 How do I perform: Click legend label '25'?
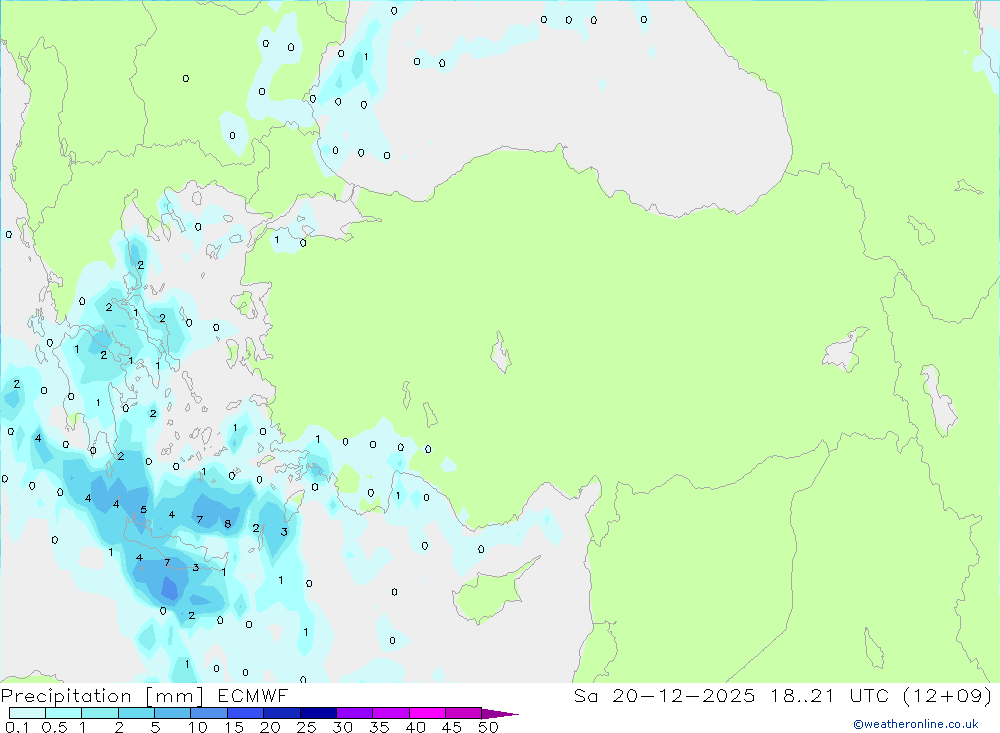[306, 727]
